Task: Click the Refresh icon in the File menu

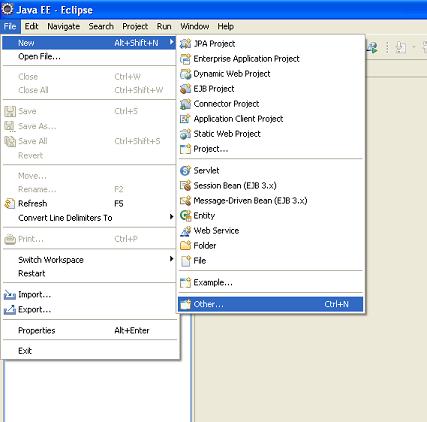Action: (x=10, y=203)
